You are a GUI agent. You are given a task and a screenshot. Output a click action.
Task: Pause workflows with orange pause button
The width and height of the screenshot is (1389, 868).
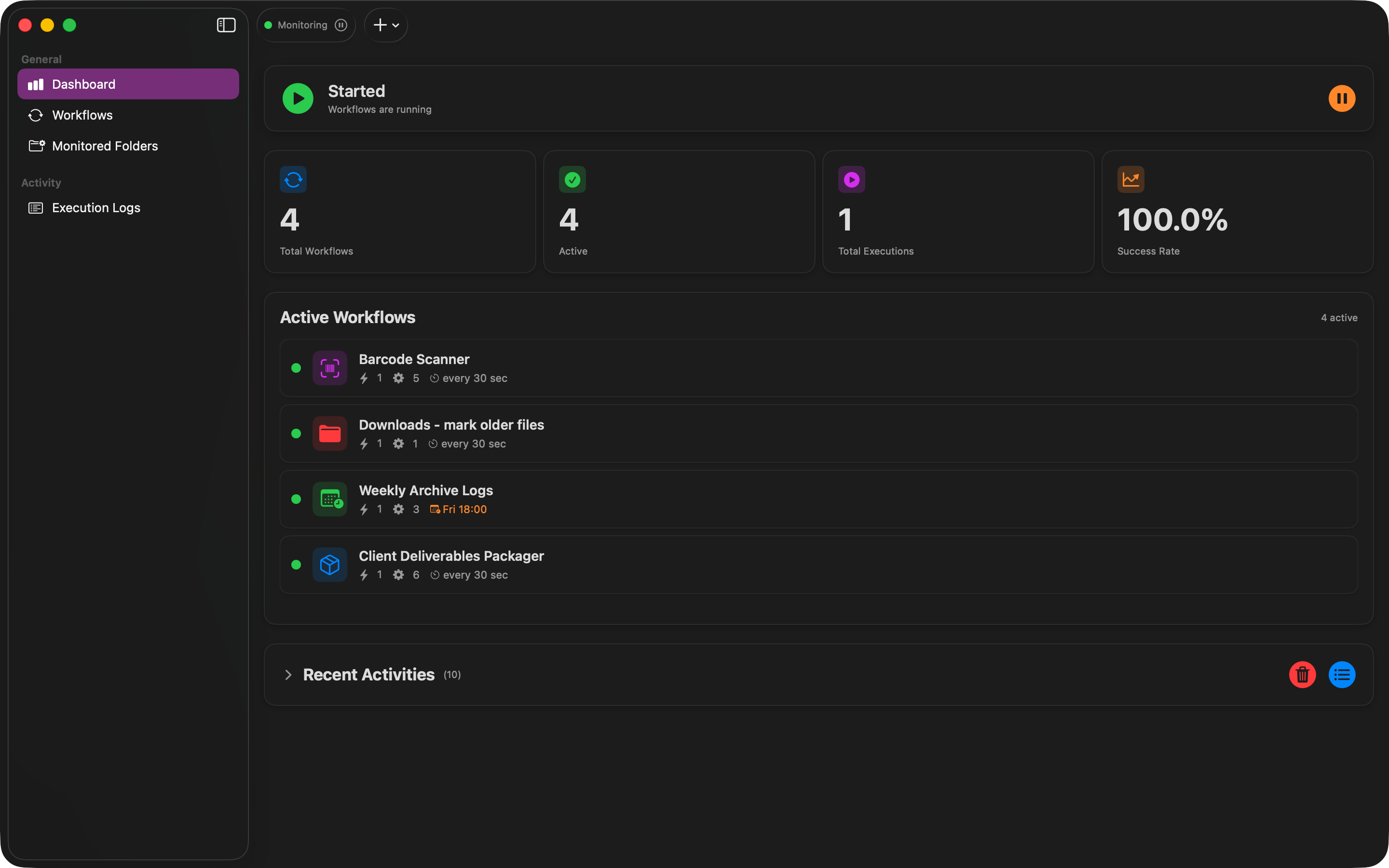tap(1341, 98)
